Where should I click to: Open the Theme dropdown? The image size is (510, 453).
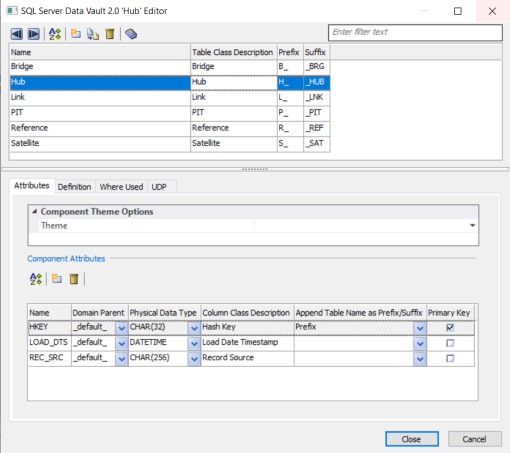472,226
